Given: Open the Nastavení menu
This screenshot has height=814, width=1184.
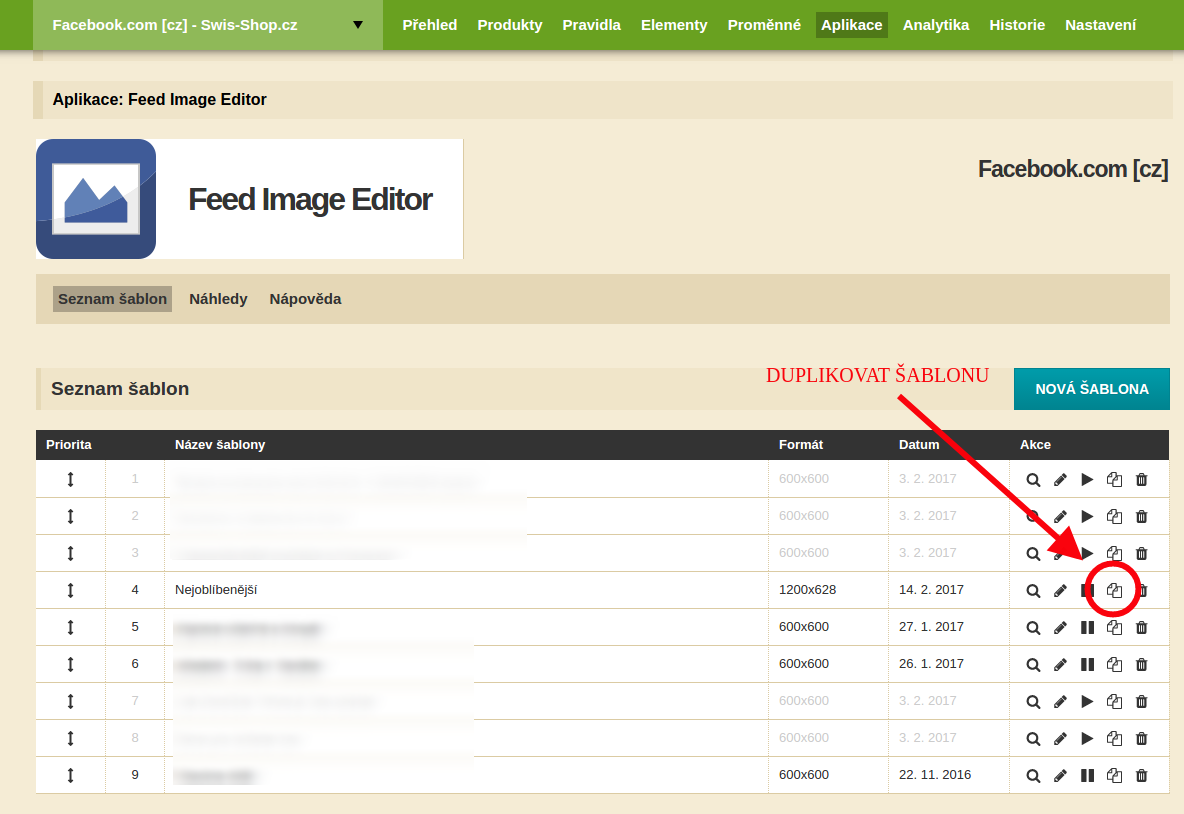Looking at the screenshot, I should click(x=1100, y=25).
